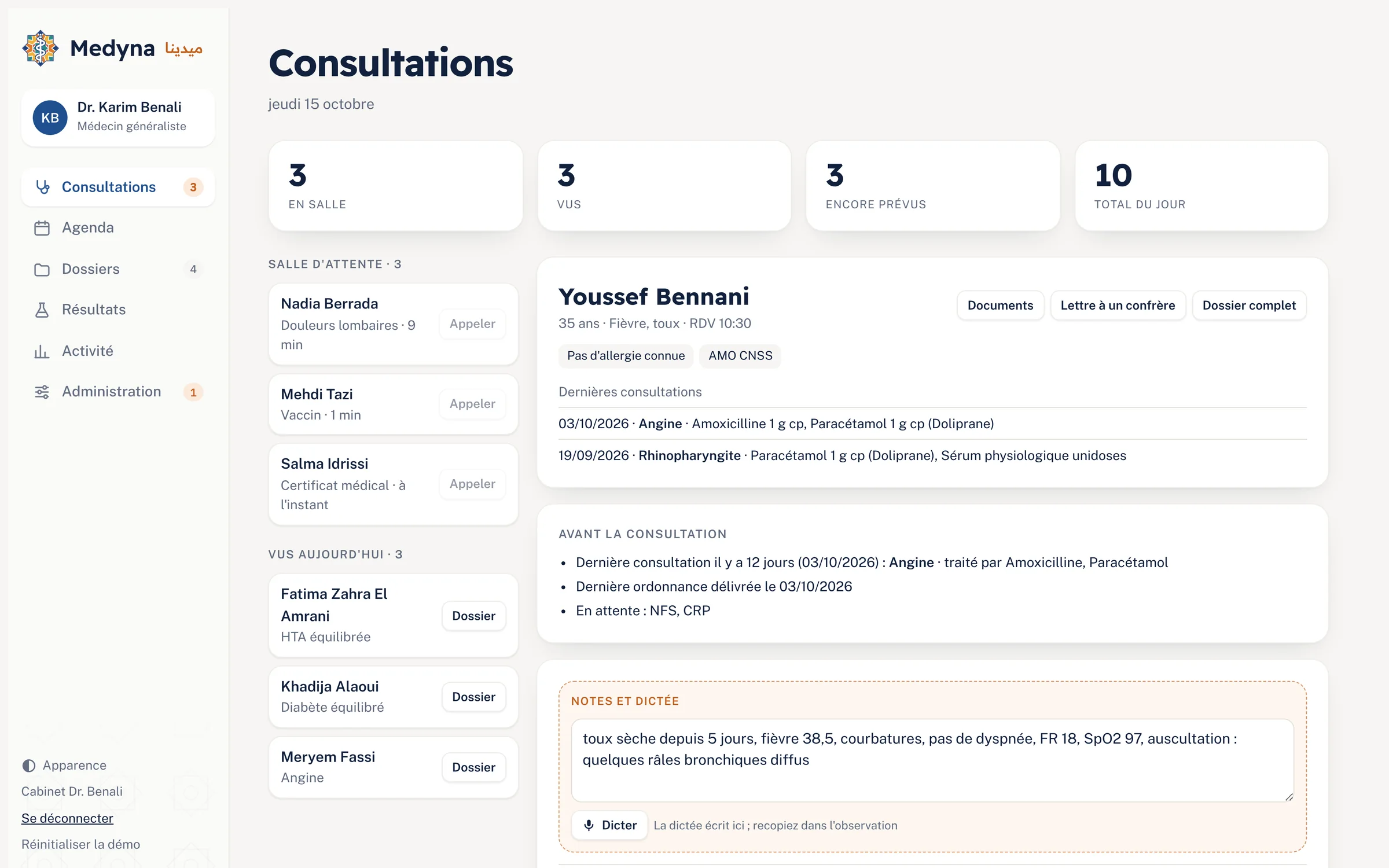Click inside the notes and dictation textarea
Screen dimensions: 1389x868
(932, 760)
